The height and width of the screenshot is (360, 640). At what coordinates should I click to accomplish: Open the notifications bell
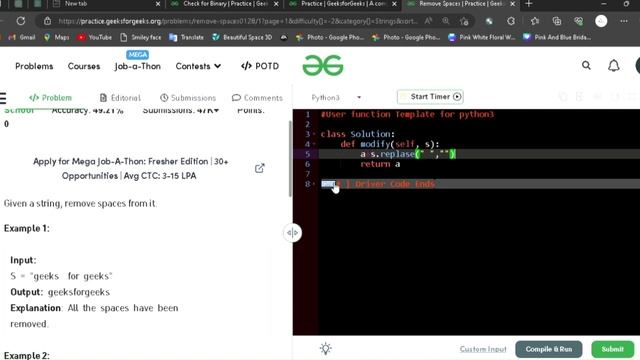pyautogui.click(x=613, y=65)
